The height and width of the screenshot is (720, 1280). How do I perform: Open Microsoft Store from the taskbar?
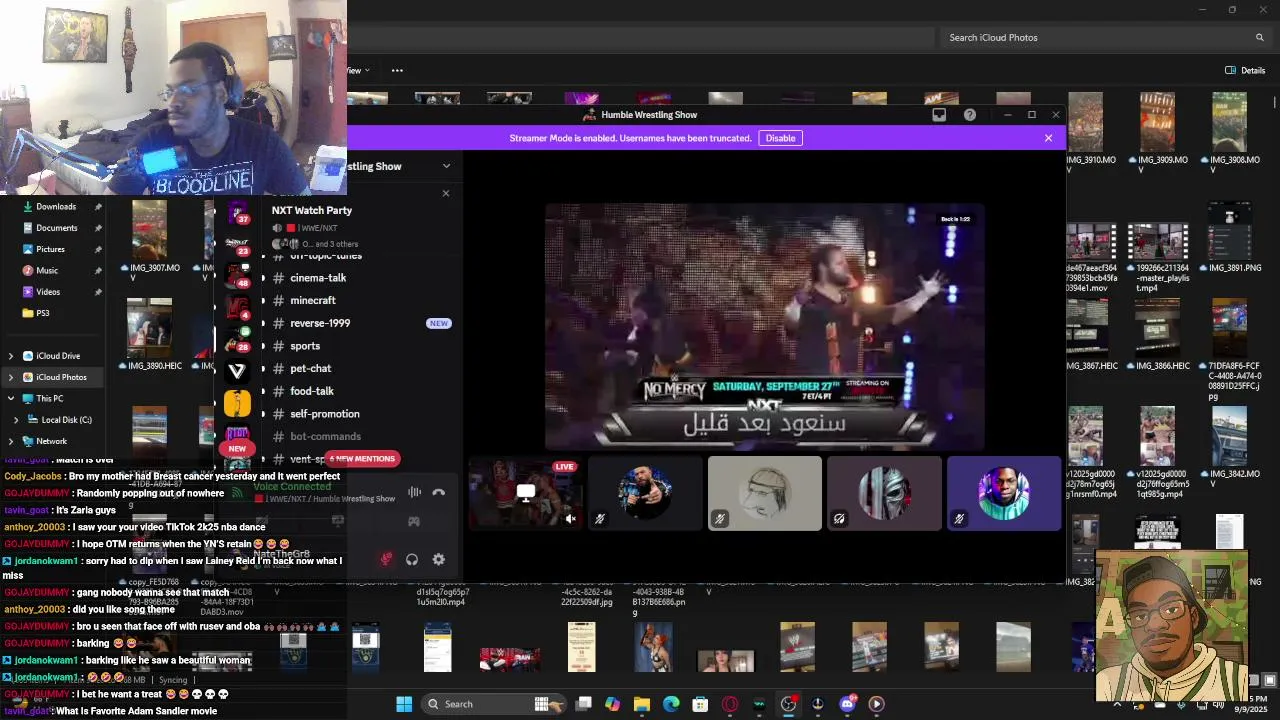(700, 704)
